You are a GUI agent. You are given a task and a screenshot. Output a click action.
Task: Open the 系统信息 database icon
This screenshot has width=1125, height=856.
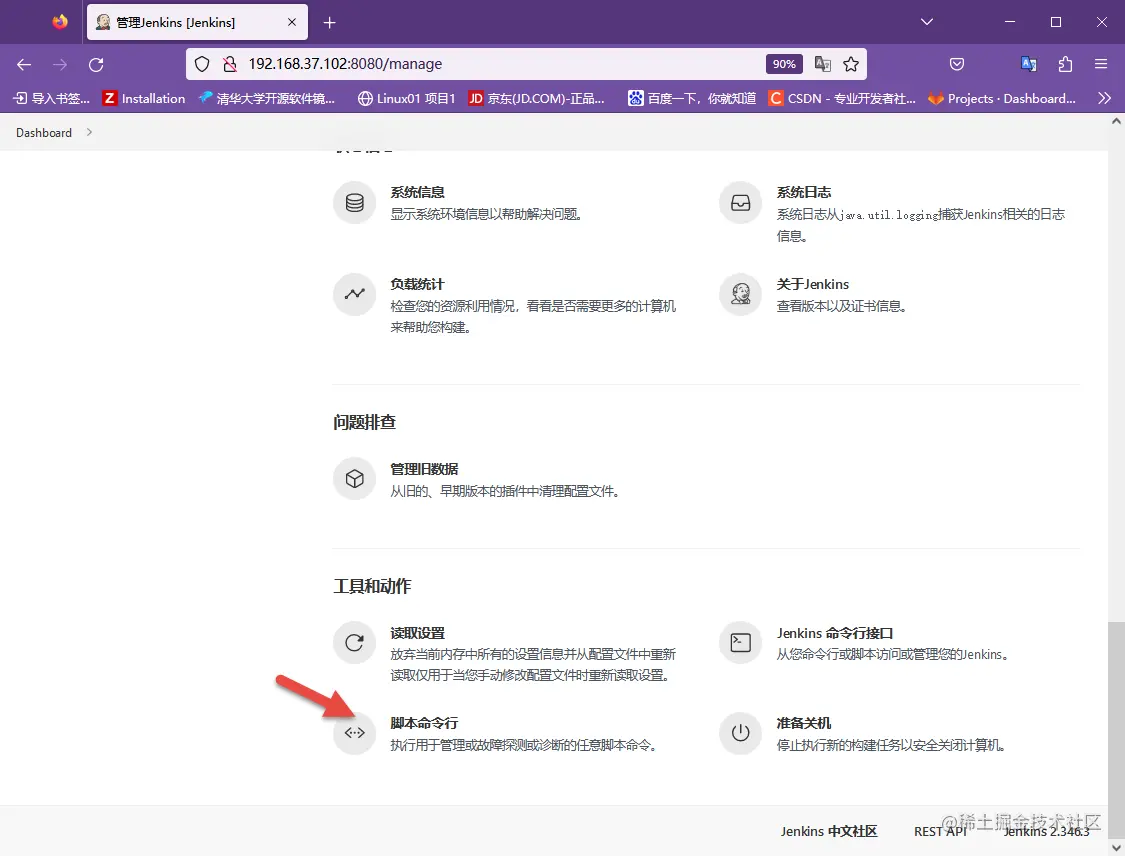354,203
